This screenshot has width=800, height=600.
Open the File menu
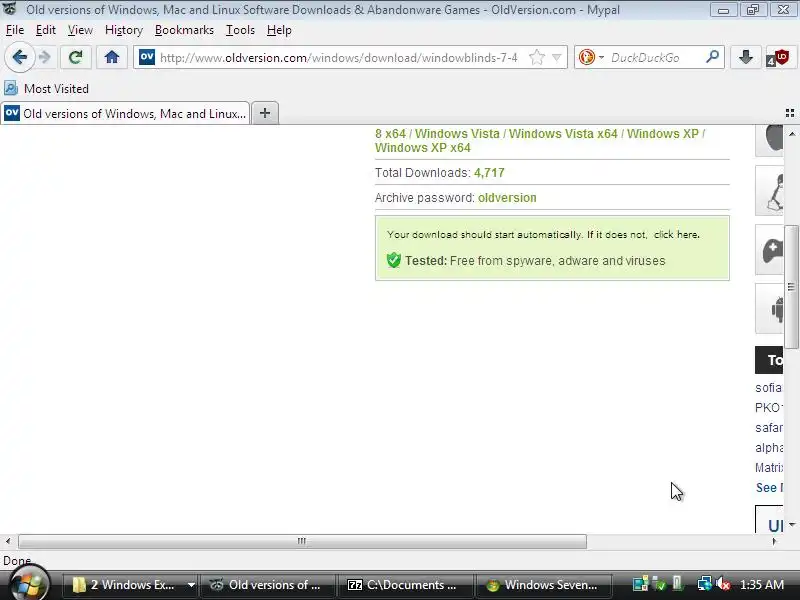pyautogui.click(x=15, y=30)
